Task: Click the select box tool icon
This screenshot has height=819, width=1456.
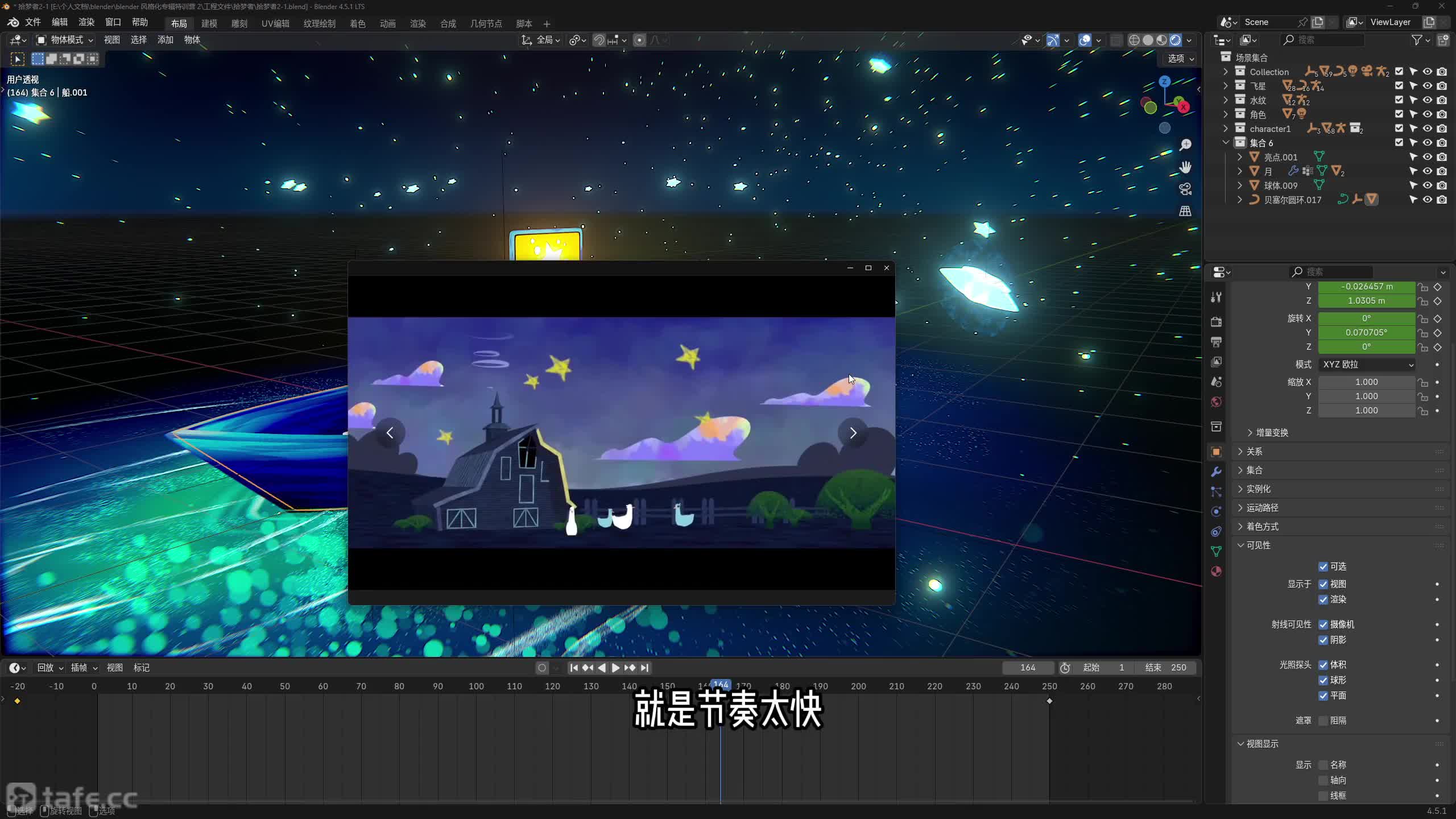Action: 18,59
